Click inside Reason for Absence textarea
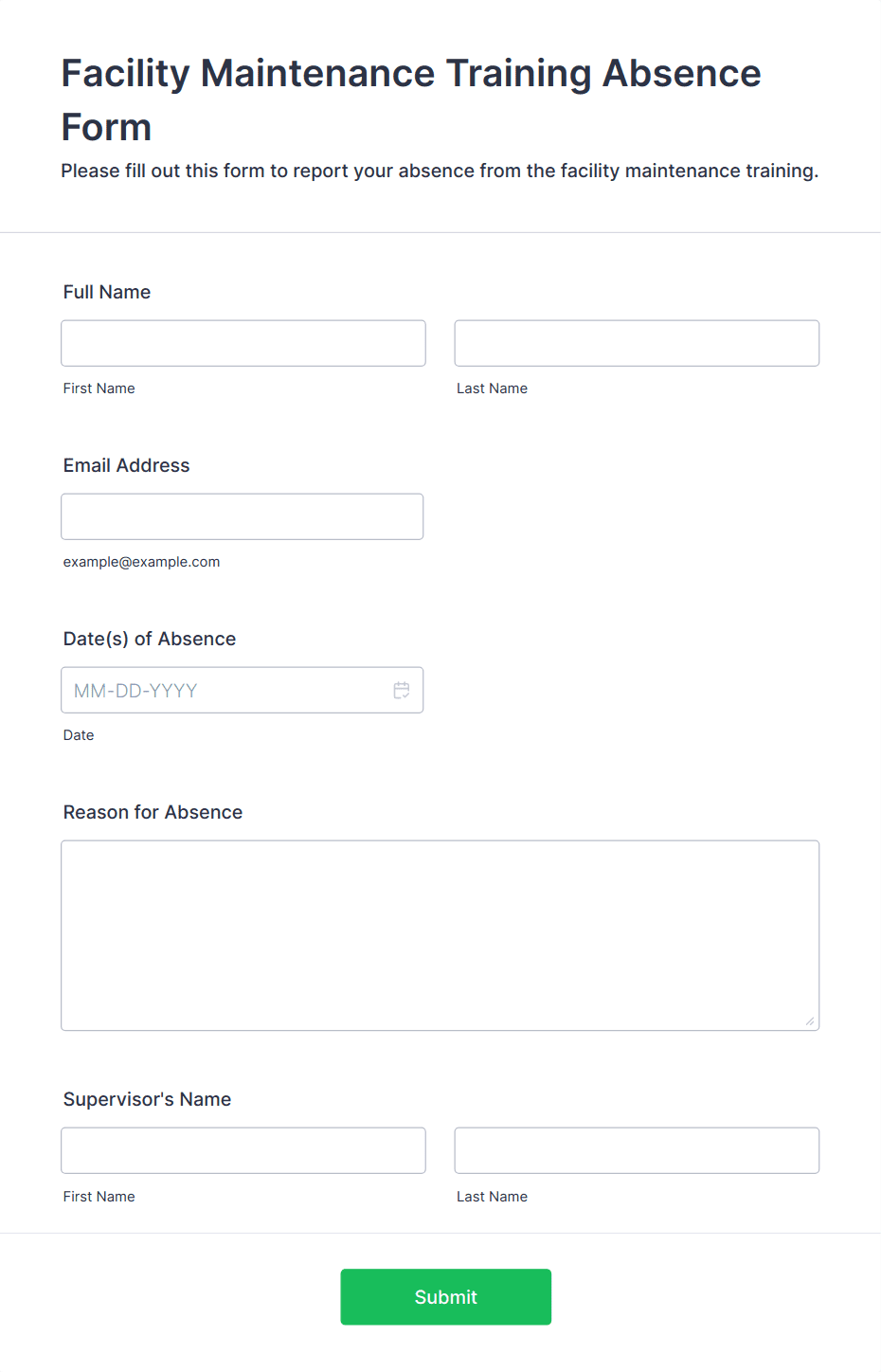Screen dimensions: 881x1372 pyautogui.click(x=440, y=935)
